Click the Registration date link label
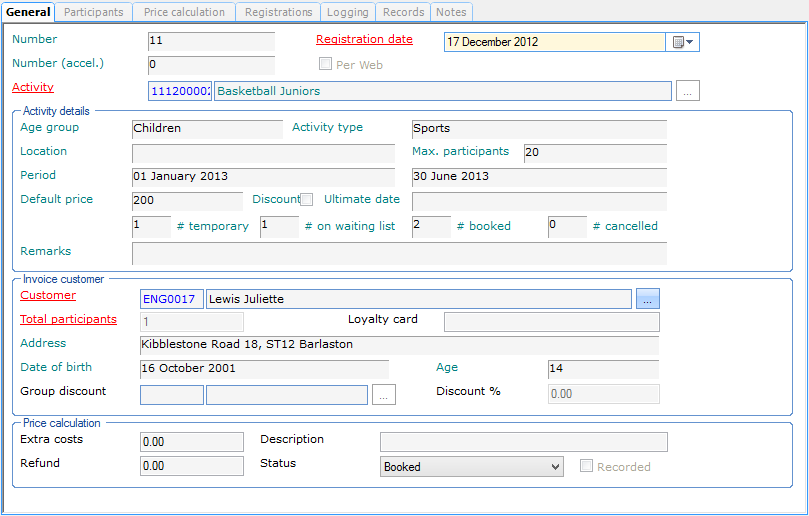 click(364, 40)
